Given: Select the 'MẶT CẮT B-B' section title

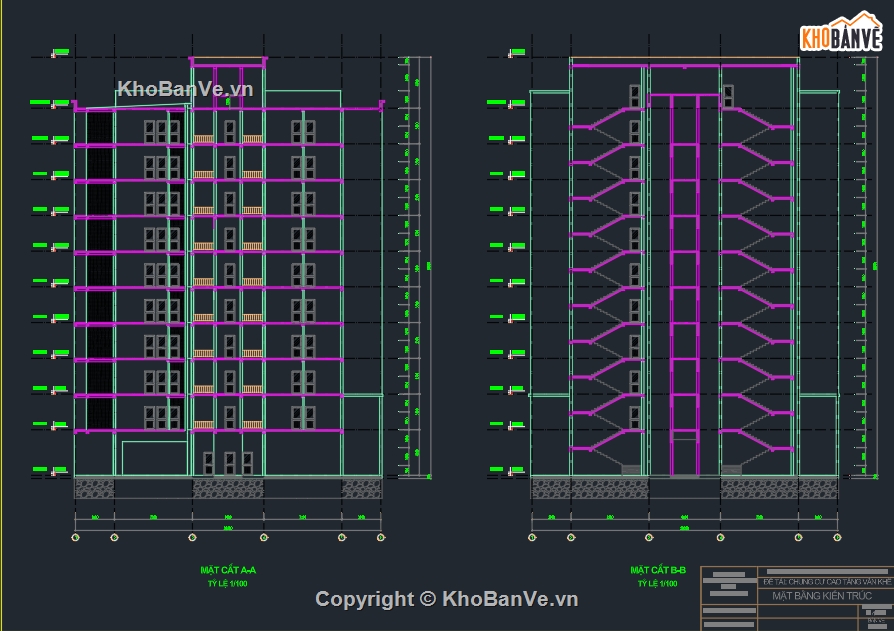Looking at the screenshot, I should (658, 570).
